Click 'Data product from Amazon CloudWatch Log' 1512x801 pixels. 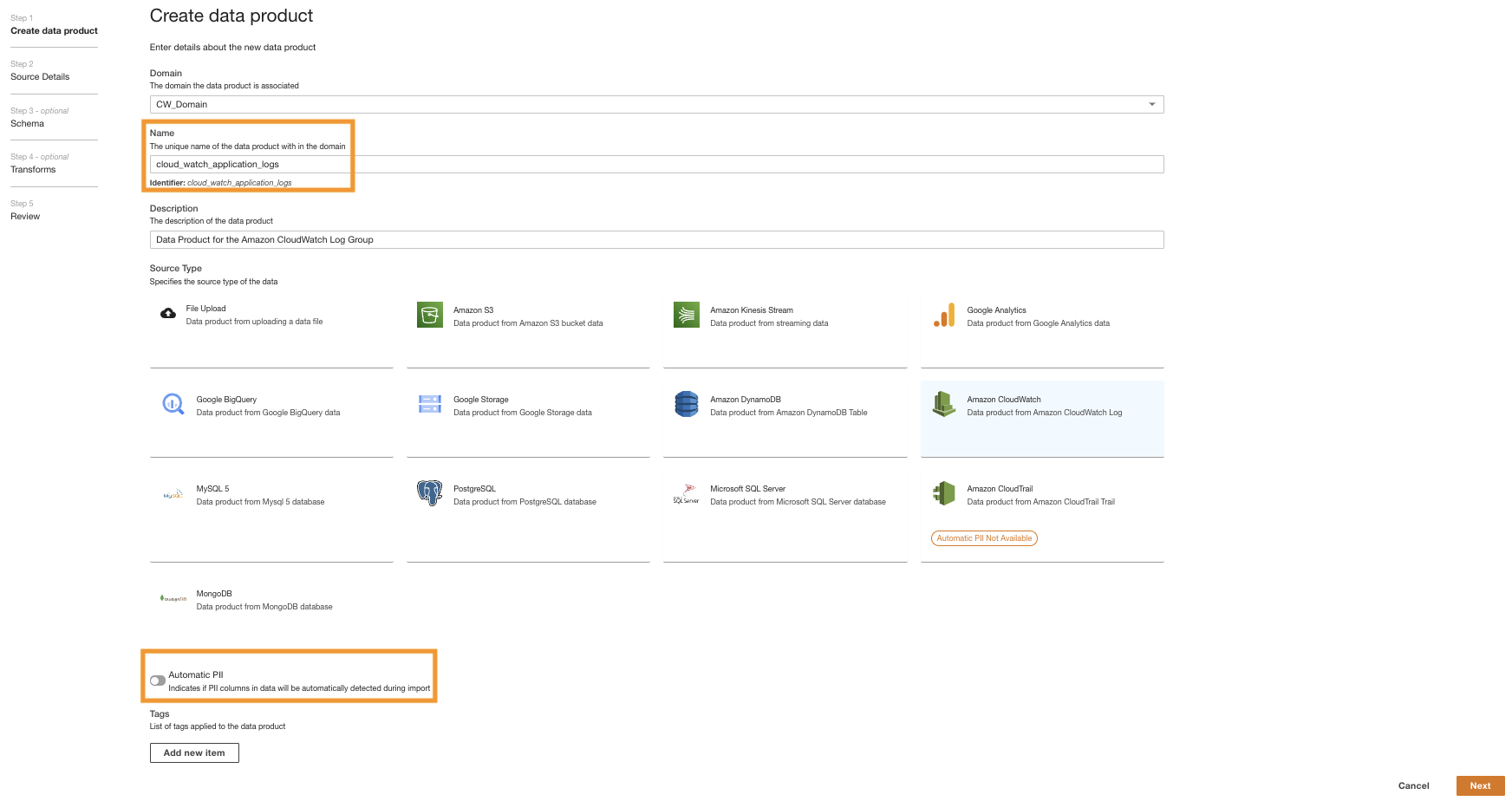(1044, 413)
